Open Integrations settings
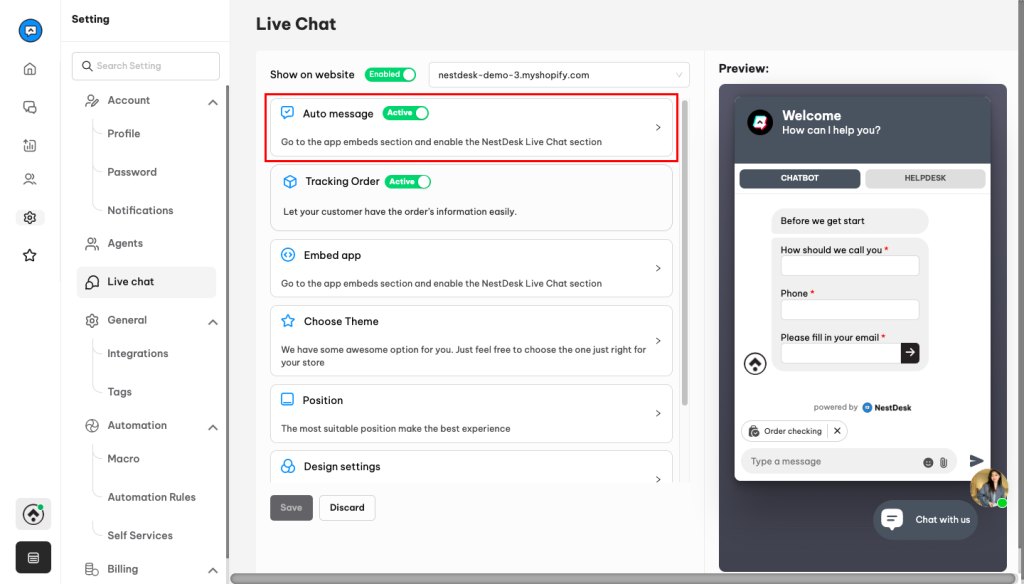 click(138, 353)
